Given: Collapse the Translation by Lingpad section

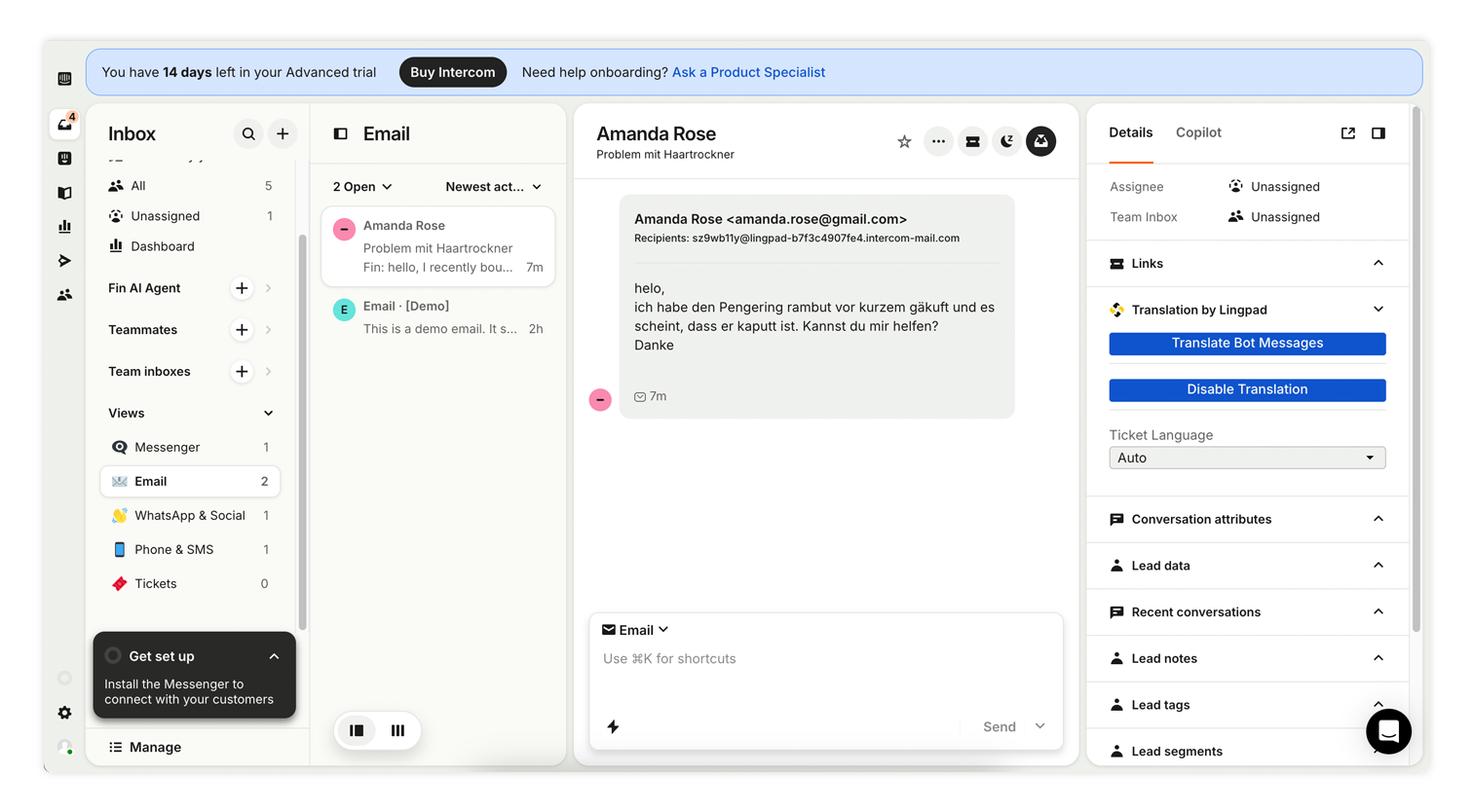Looking at the screenshot, I should click(x=1379, y=310).
